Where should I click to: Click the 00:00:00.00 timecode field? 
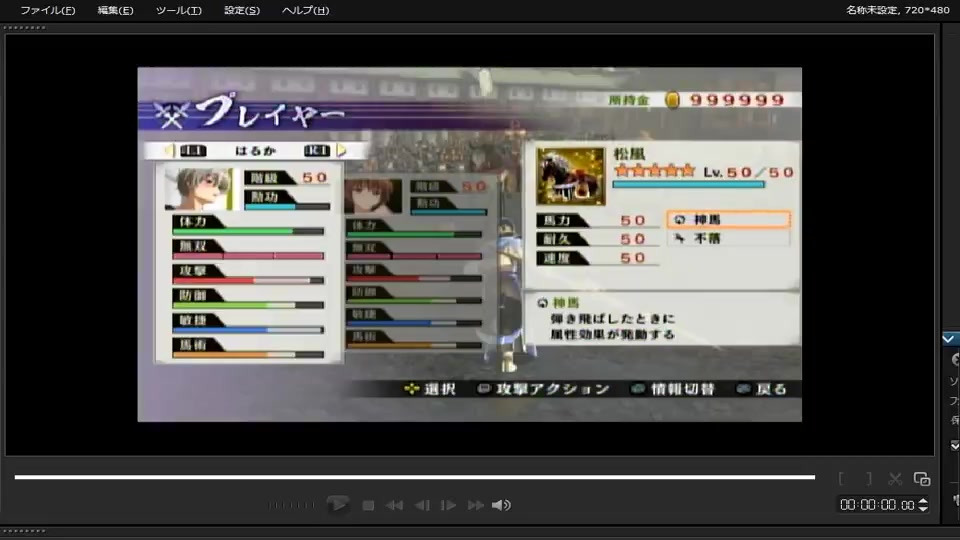(x=877, y=505)
